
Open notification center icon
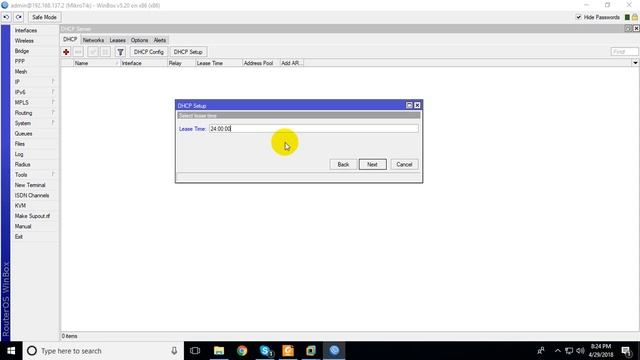(x=627, y=351)
